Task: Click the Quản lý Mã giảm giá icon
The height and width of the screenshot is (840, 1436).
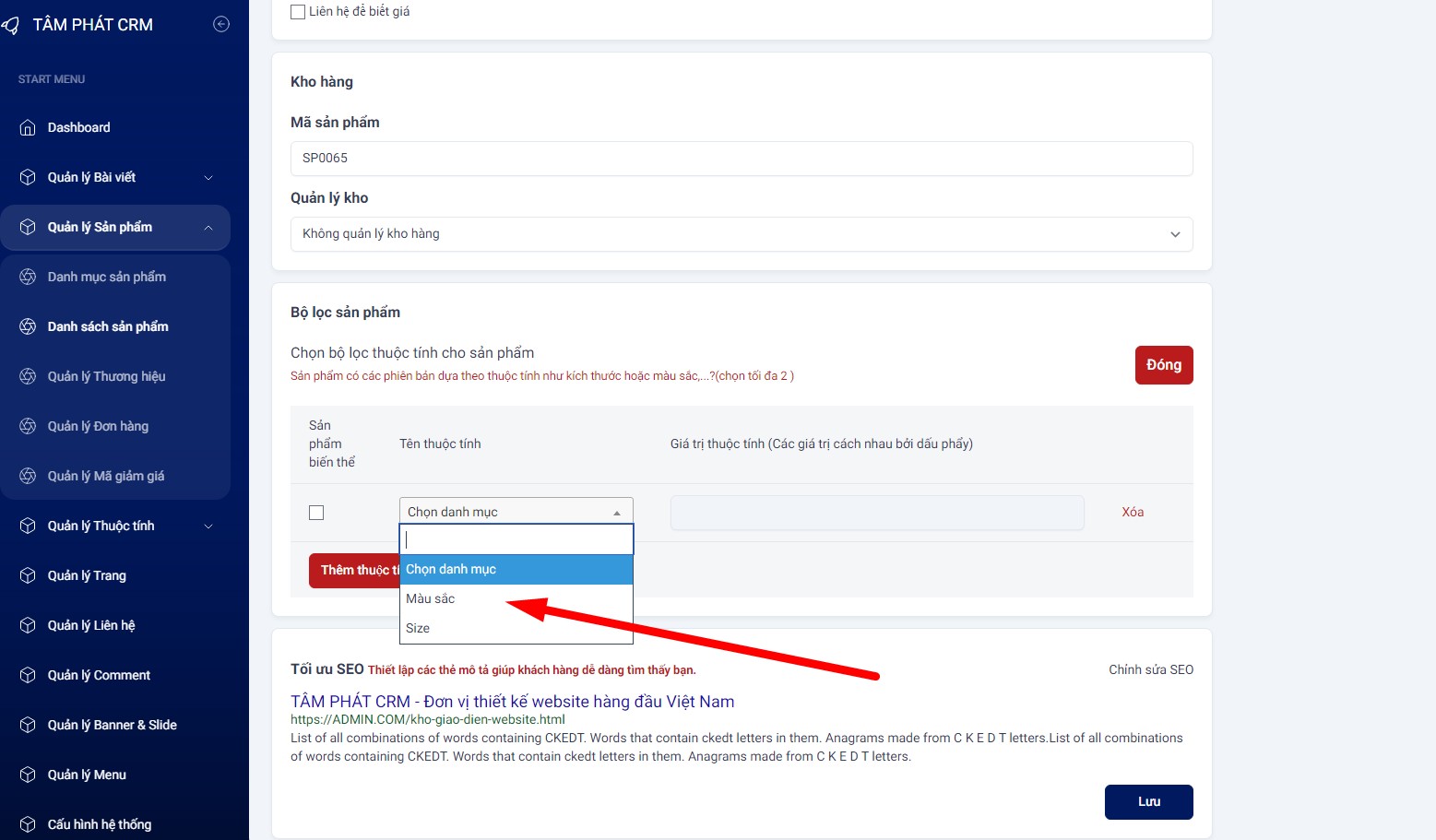Action: coord(28,477)
